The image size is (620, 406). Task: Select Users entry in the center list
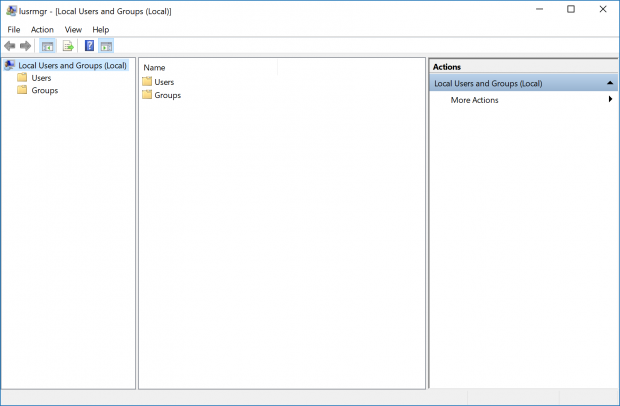(164, 82)
